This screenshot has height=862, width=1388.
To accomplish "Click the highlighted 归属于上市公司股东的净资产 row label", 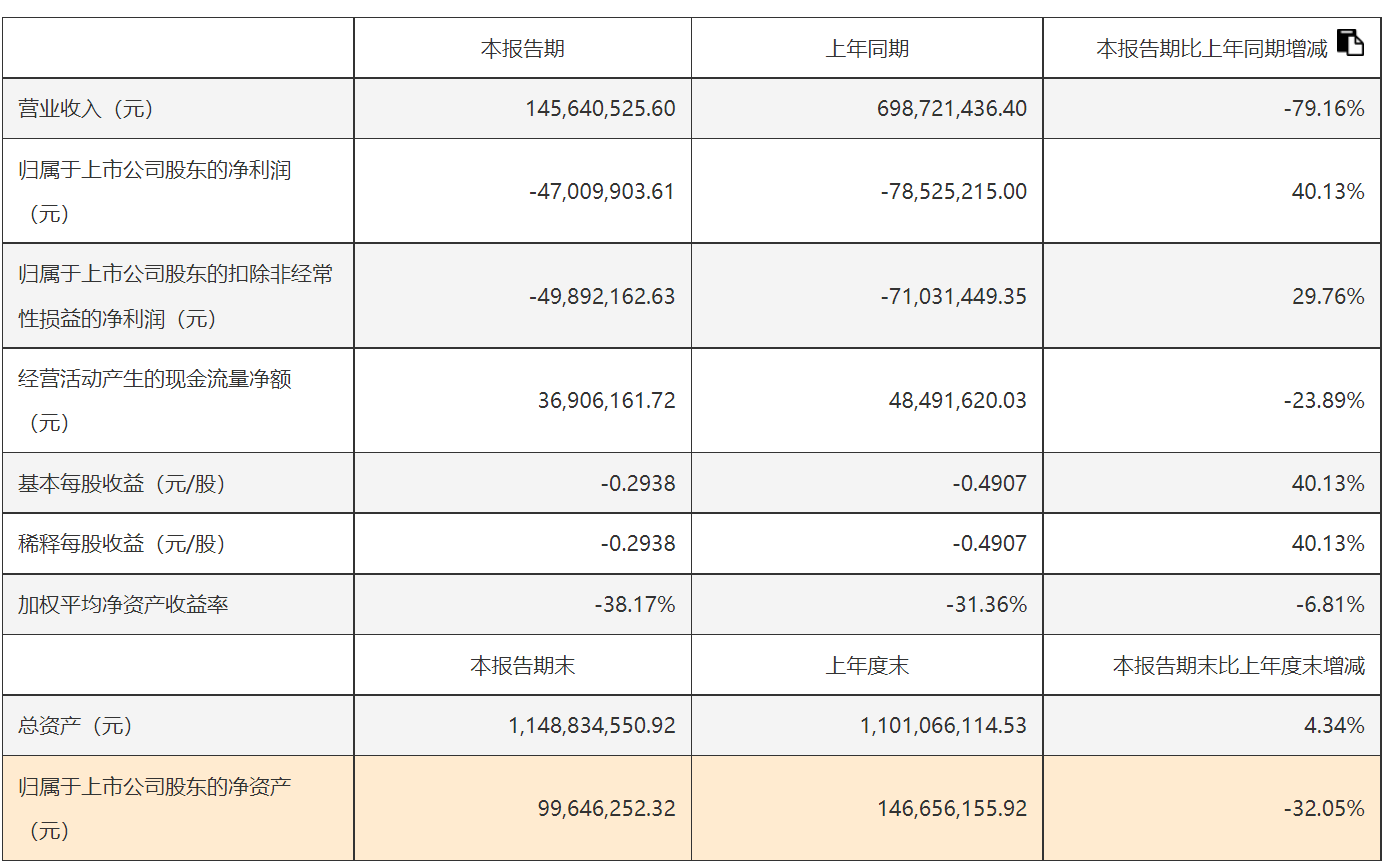I will pyautogui.click(x=155, y=808).
